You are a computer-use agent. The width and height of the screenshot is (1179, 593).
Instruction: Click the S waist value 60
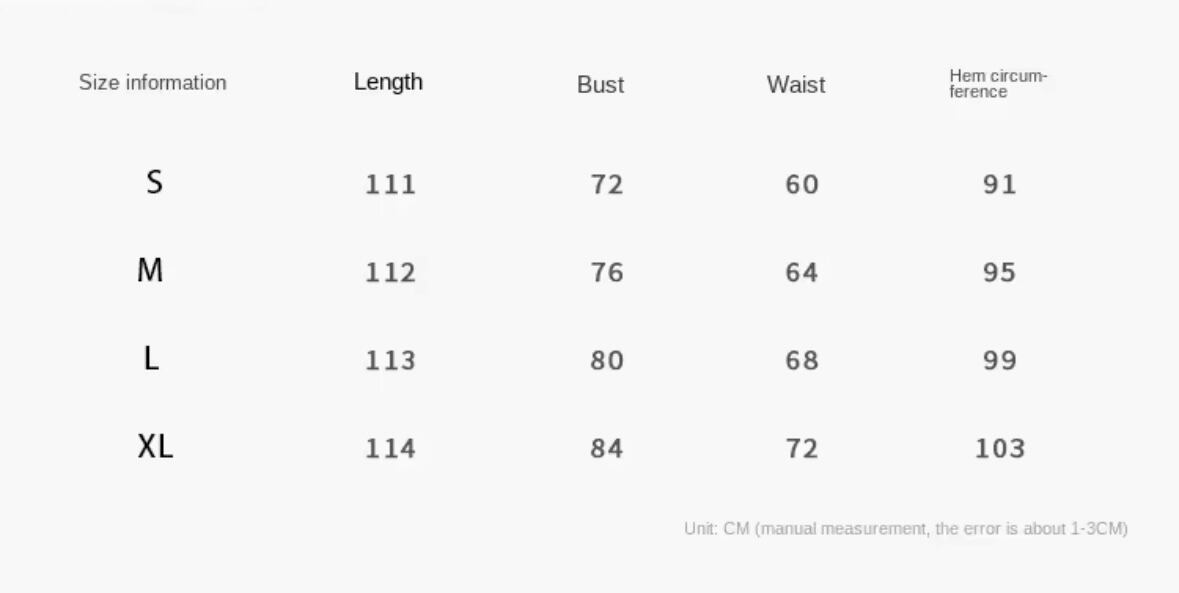click(802, 185)
